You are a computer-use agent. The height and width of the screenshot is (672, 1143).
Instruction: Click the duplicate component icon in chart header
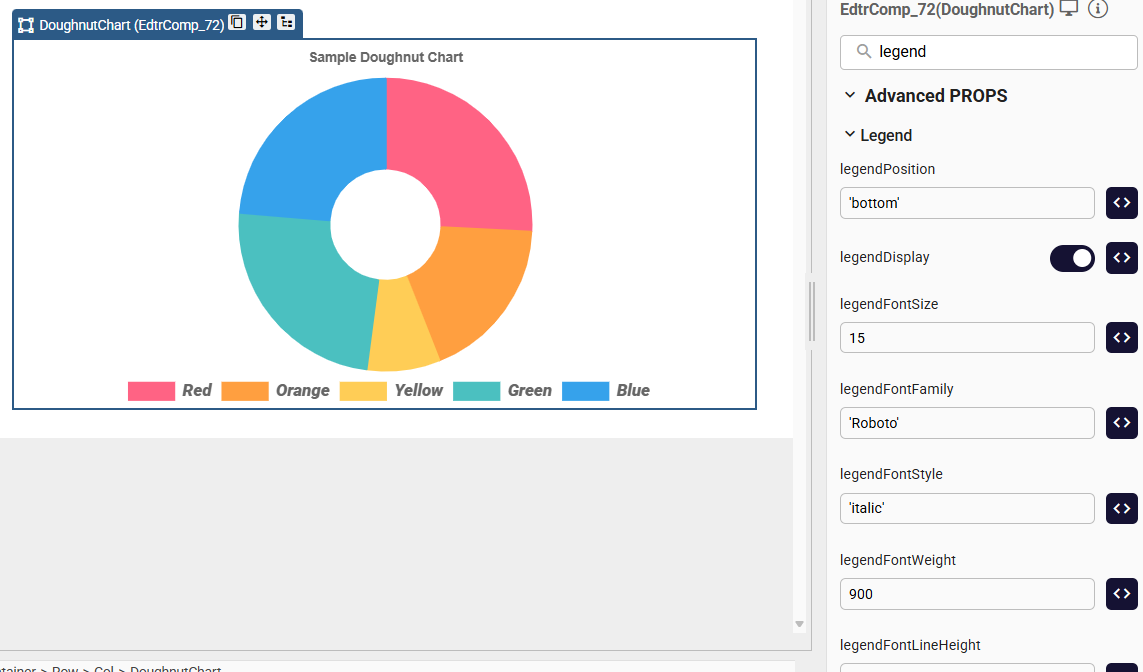[237, 23]
